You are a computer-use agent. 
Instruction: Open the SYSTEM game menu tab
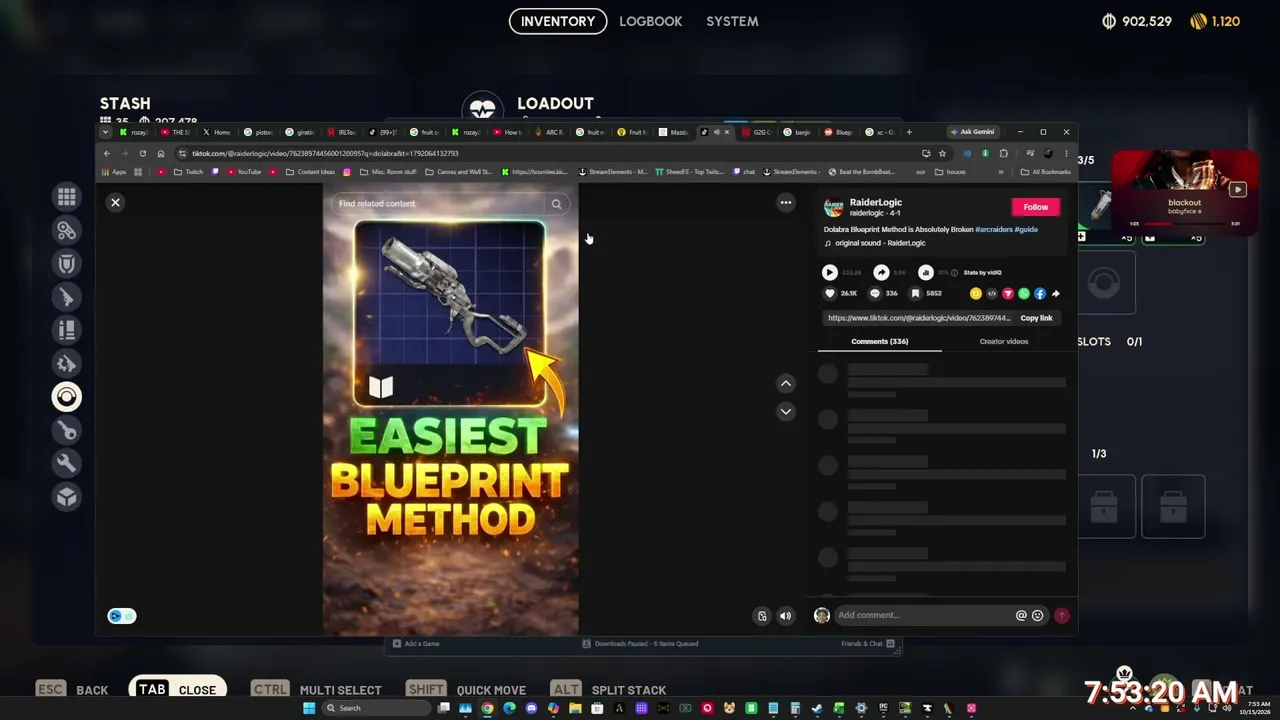[x=732, y=21]
